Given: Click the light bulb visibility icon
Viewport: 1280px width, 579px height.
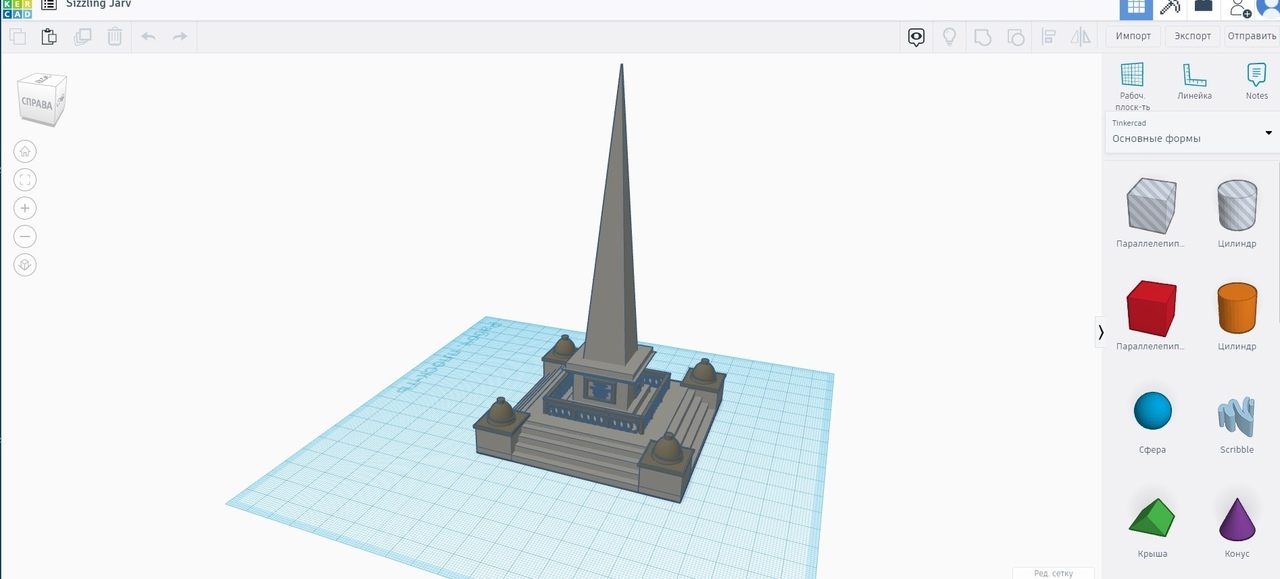Looking at the screenshot, I should [949, 37].
